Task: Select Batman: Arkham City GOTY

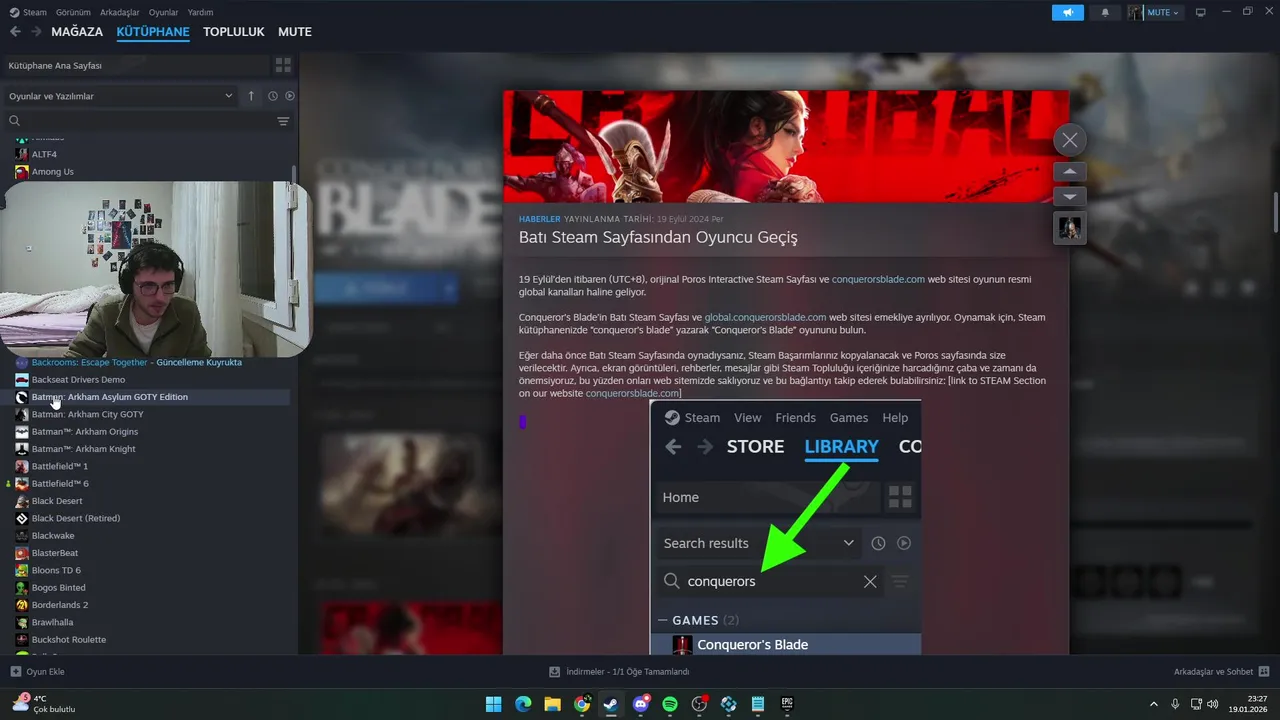Action: [87, 414]
